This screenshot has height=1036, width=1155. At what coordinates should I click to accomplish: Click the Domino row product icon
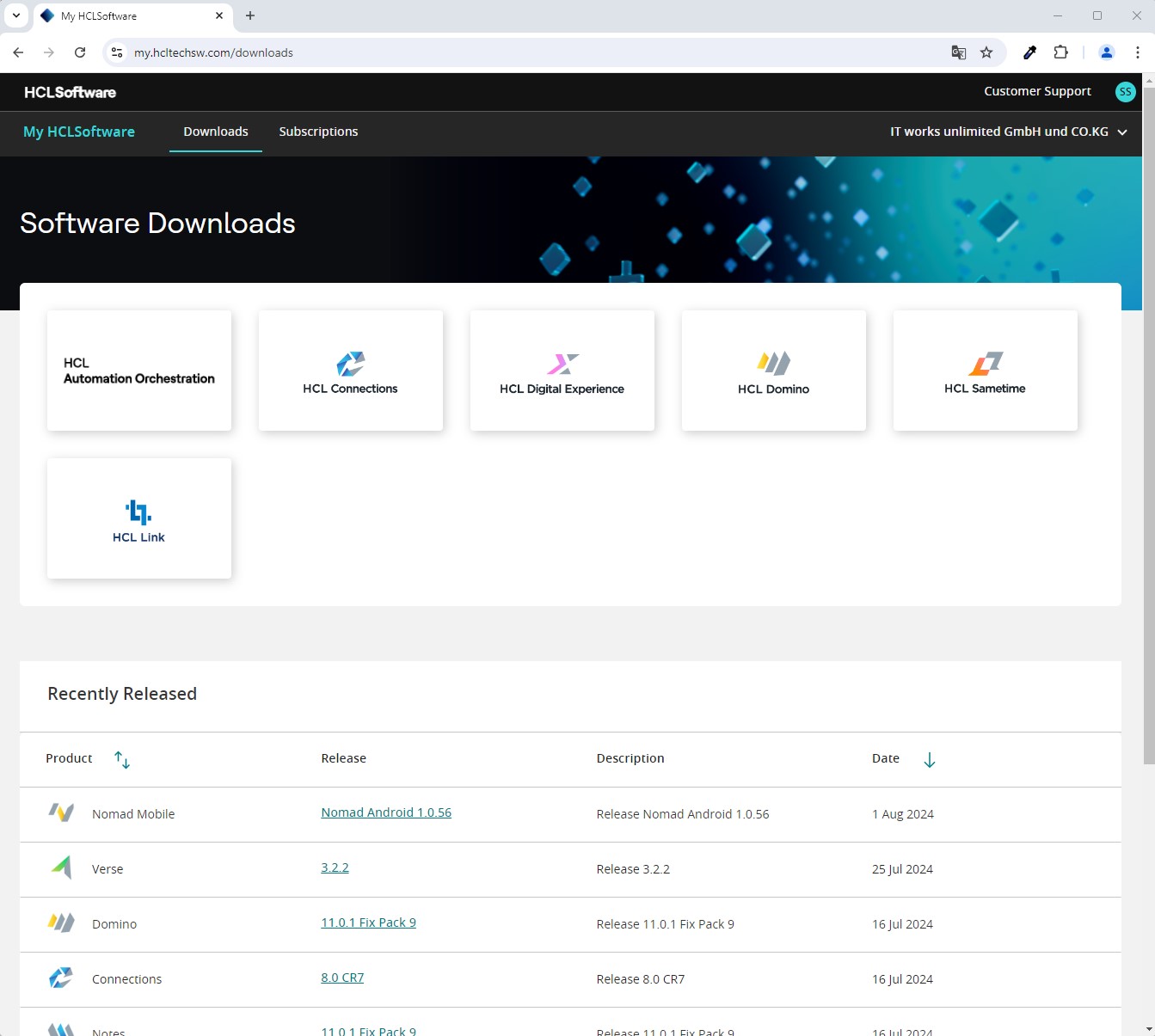[61, 923]
